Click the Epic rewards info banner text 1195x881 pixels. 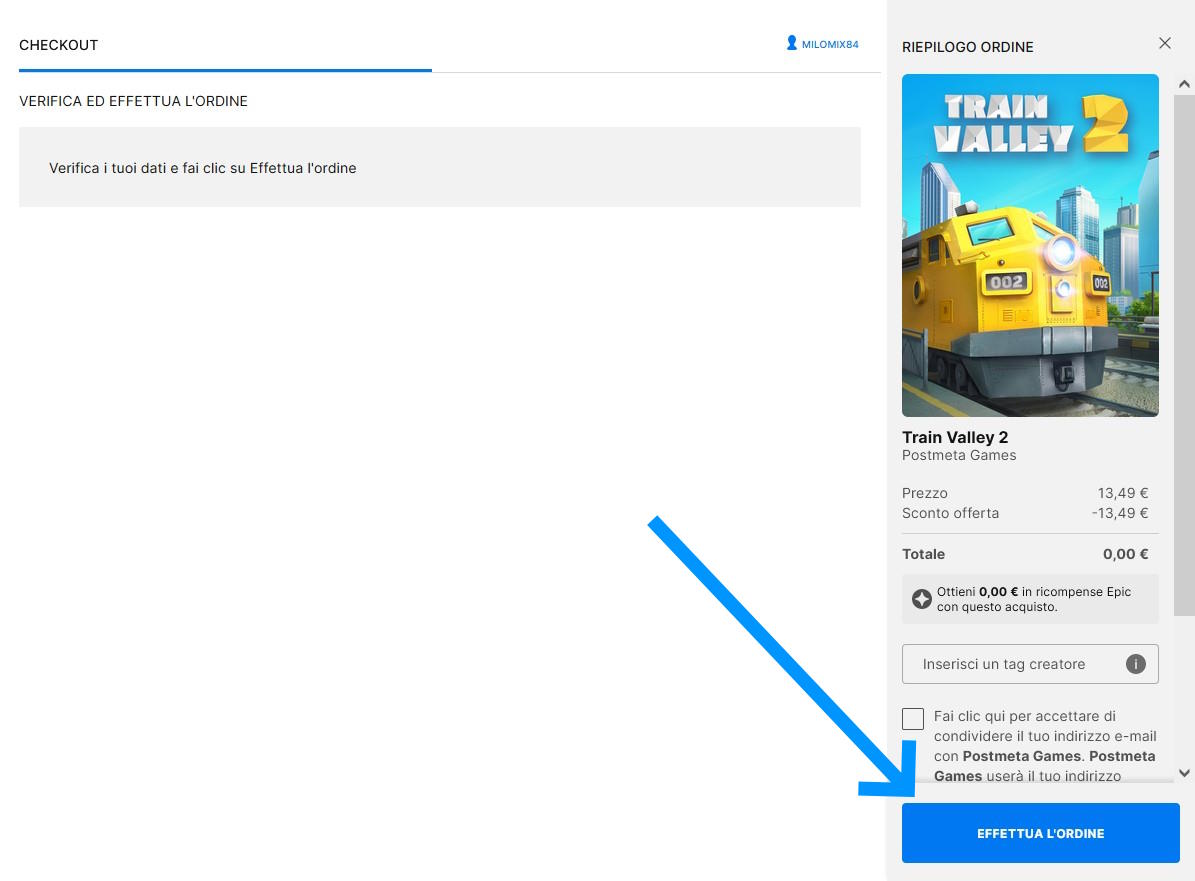coord(1035,599)
